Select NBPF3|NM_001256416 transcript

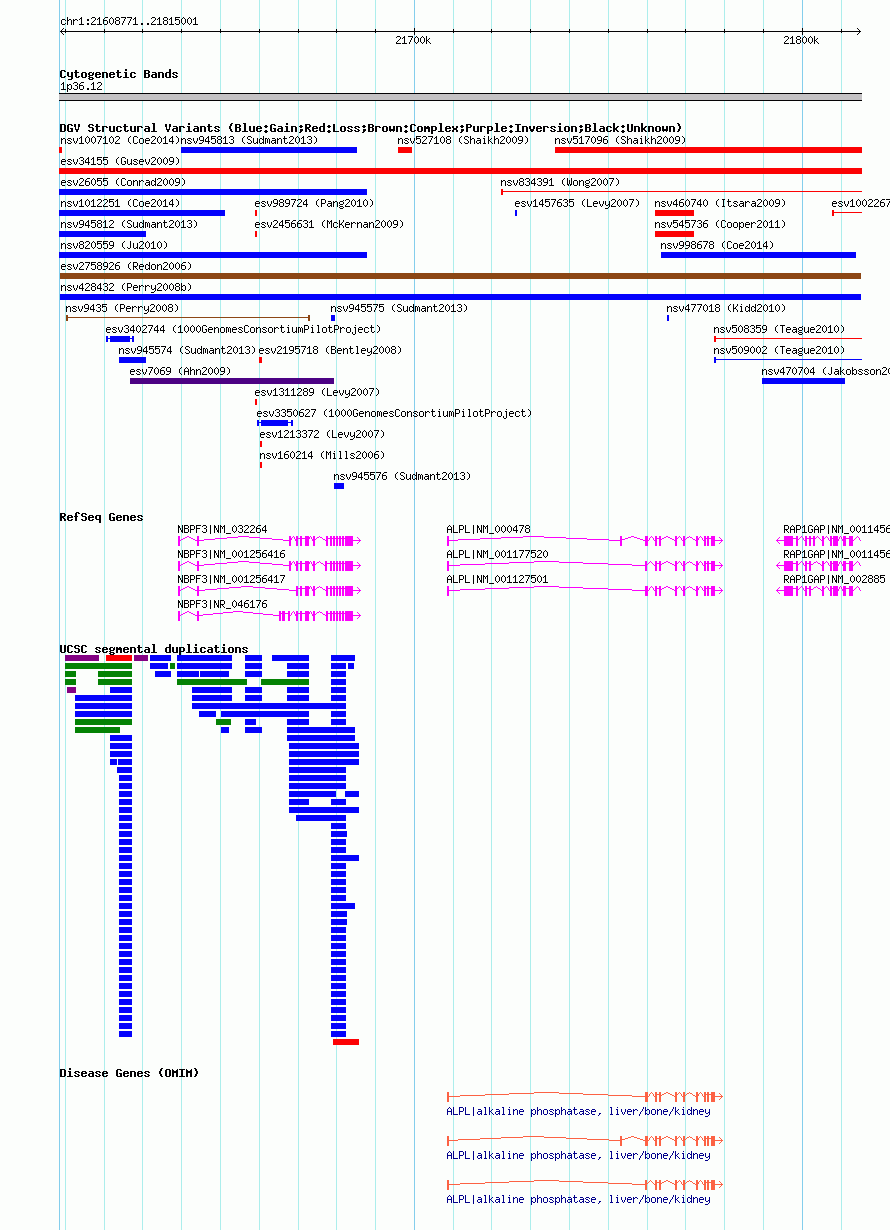tap(269, 566)
